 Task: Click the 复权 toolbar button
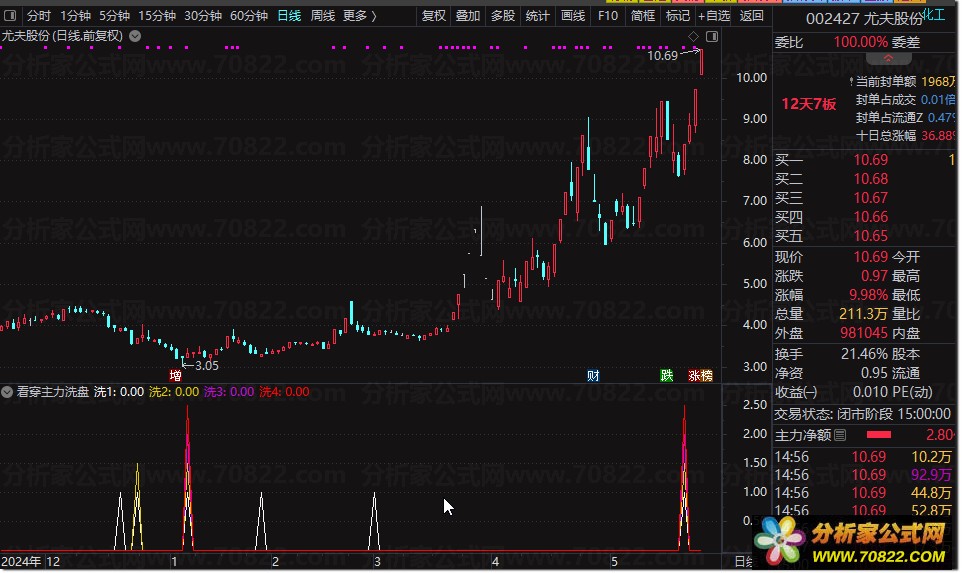click(x=434, y=15)
